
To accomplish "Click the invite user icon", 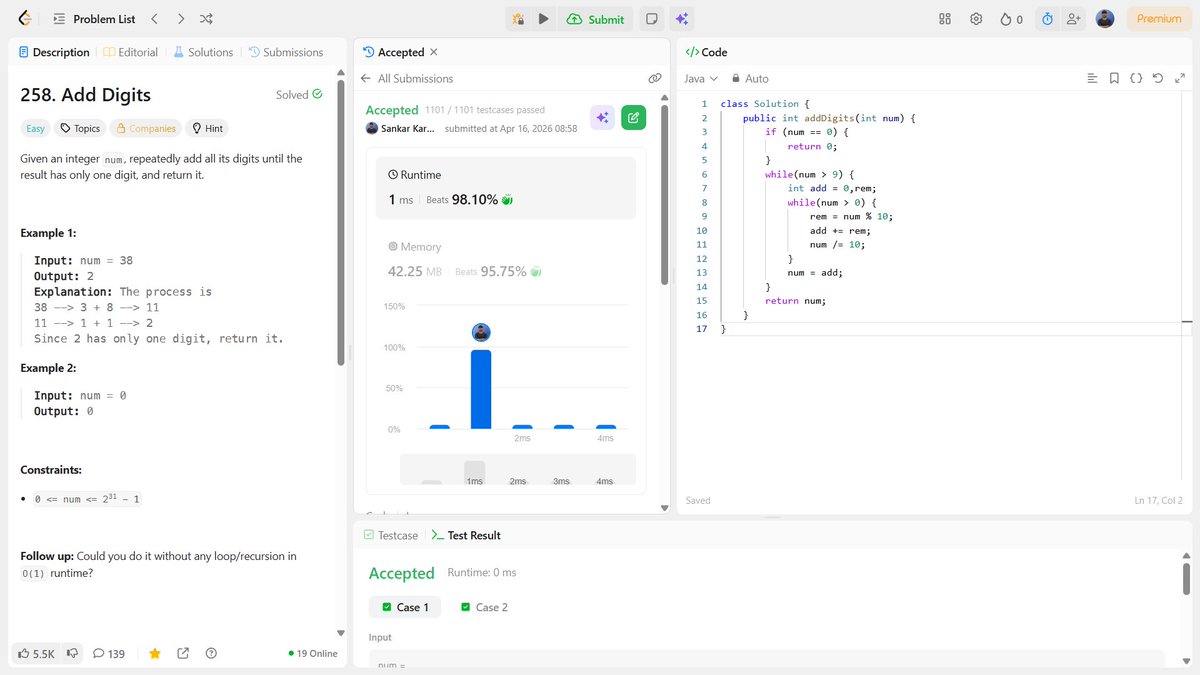I will pos(1073,19).
